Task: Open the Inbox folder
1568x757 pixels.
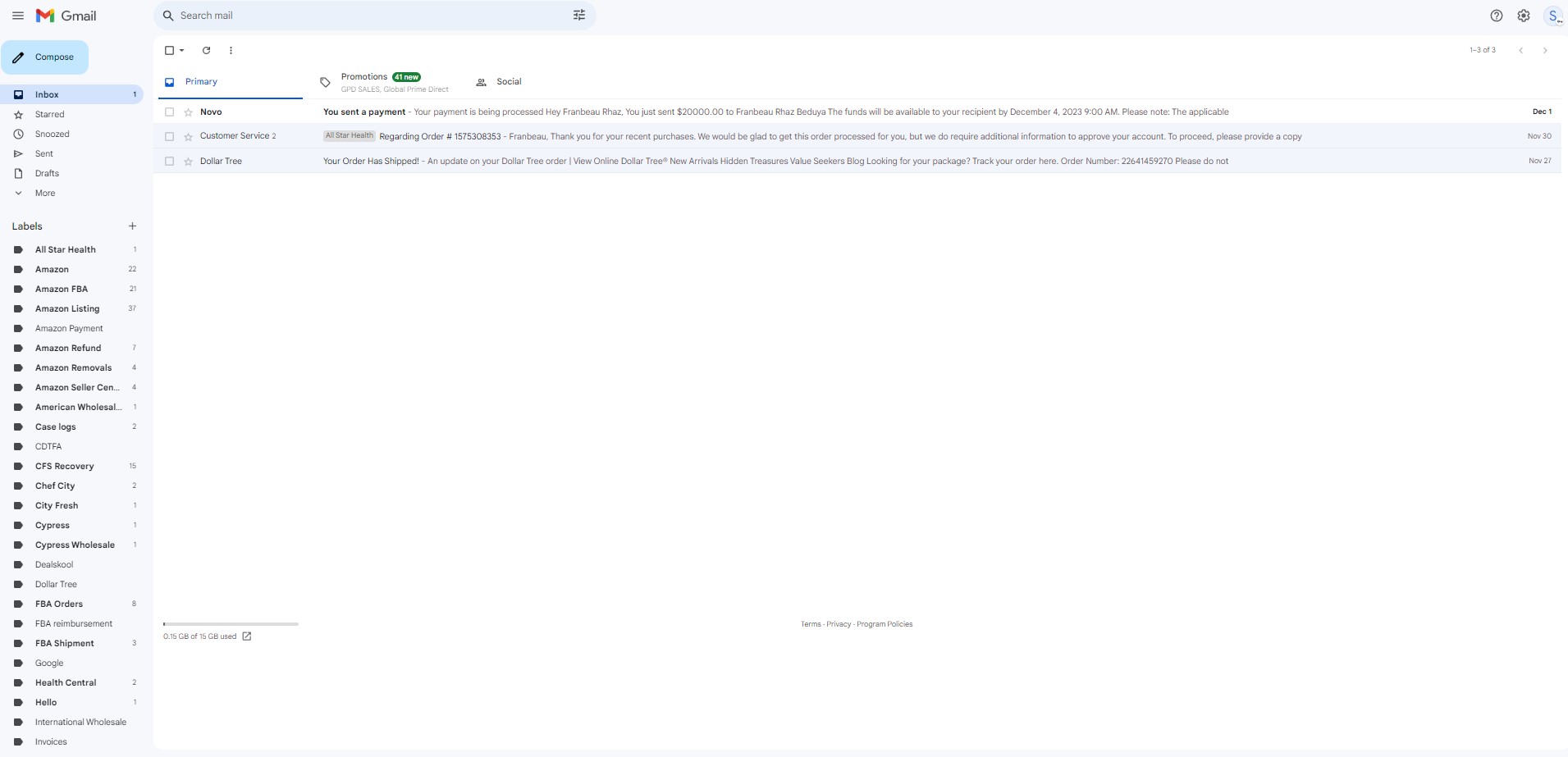Action: point(72,95)
